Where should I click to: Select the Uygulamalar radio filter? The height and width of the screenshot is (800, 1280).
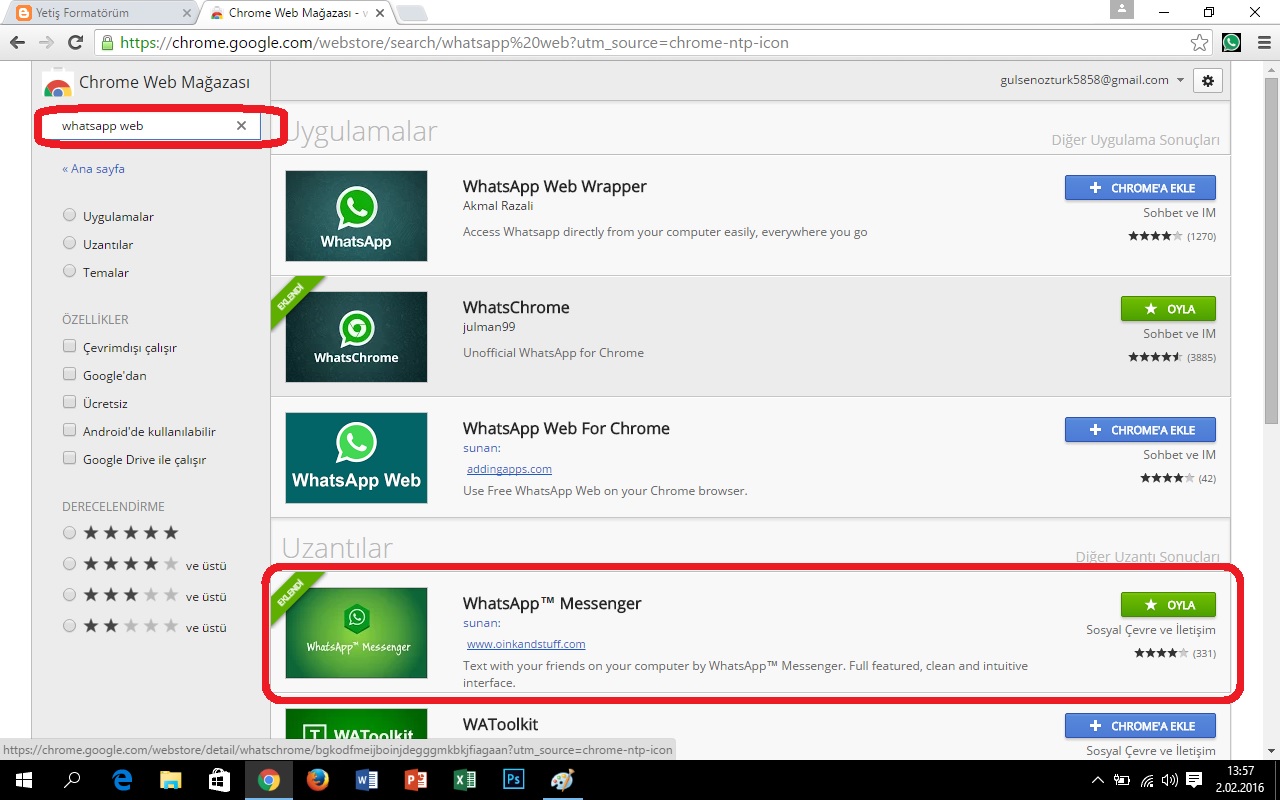pos(69,216)
